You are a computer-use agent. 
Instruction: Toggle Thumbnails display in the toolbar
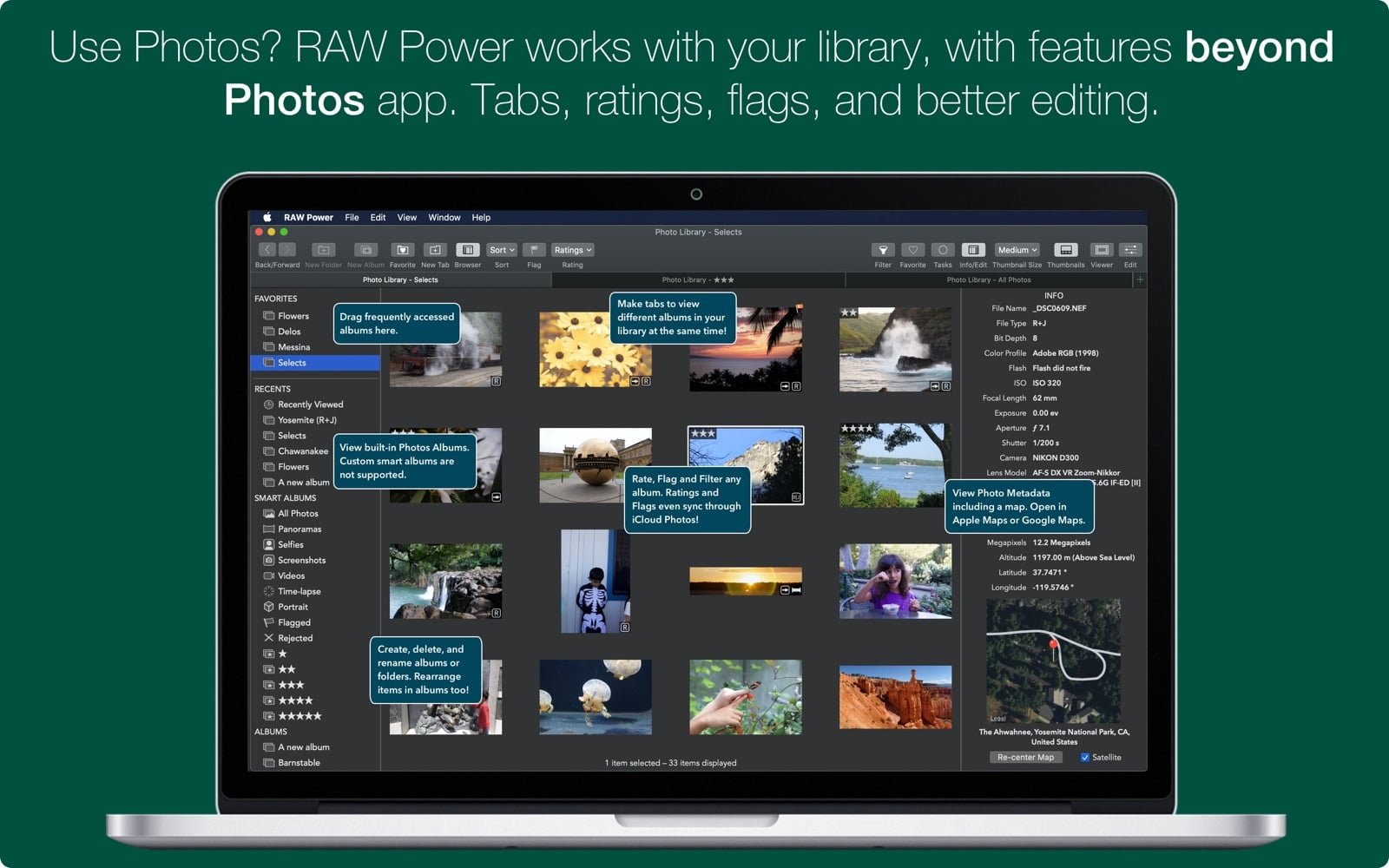(1066, 251)
